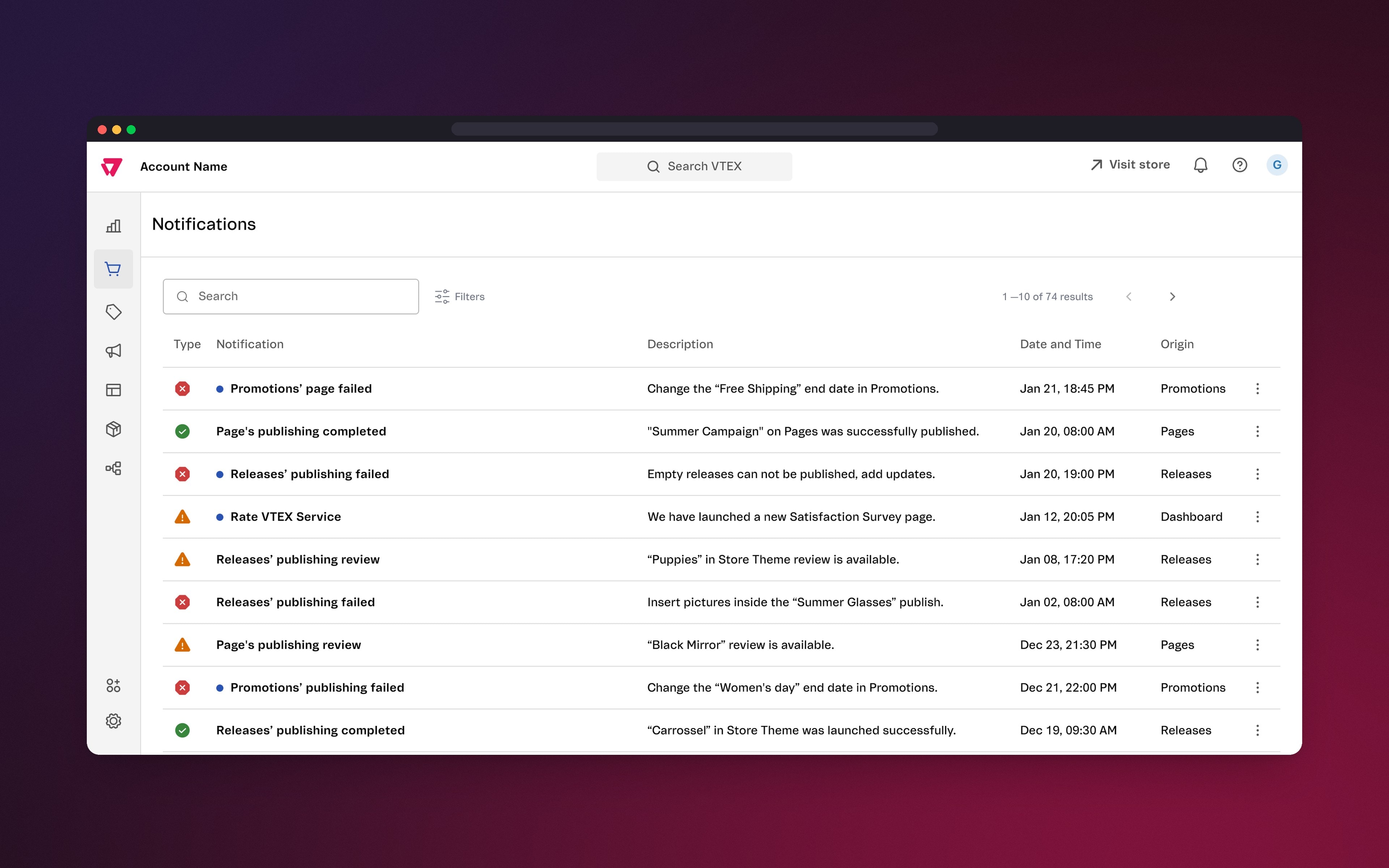This screenshot has height=868, width=1389.
Task: Click the red error icon for Promotions' page failed
Action: [183, 389]
